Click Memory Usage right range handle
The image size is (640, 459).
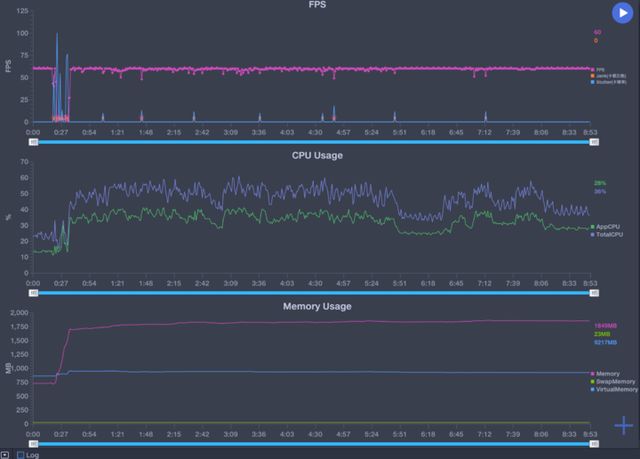coord(594,445)
